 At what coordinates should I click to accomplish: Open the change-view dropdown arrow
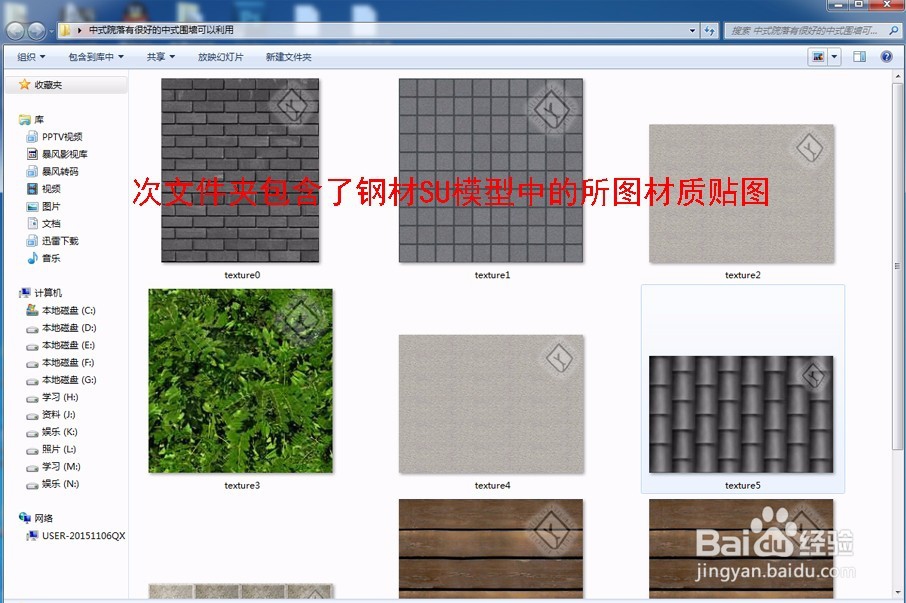coord(833,56)
